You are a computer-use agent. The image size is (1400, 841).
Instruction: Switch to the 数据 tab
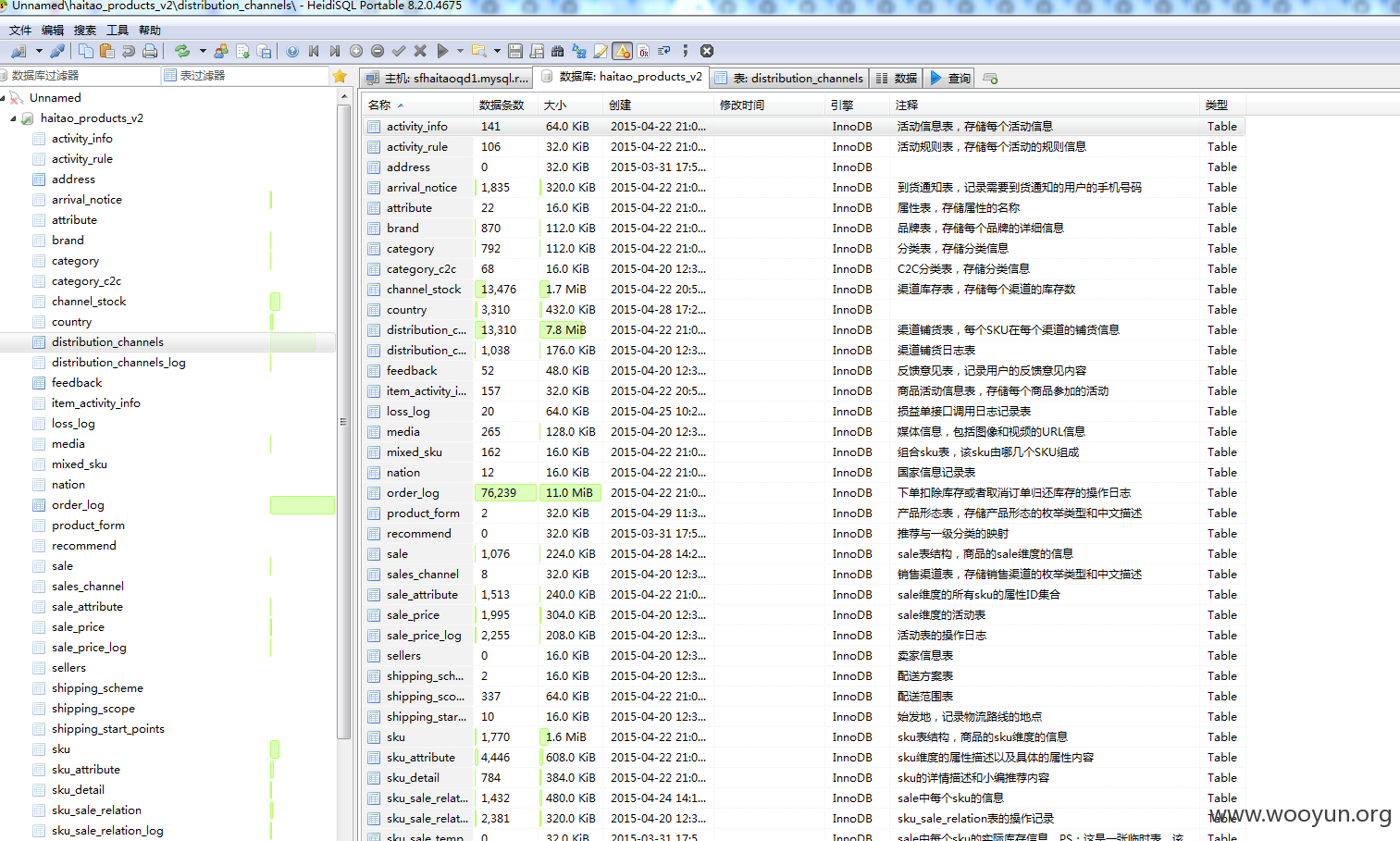[x=896, y=78]
